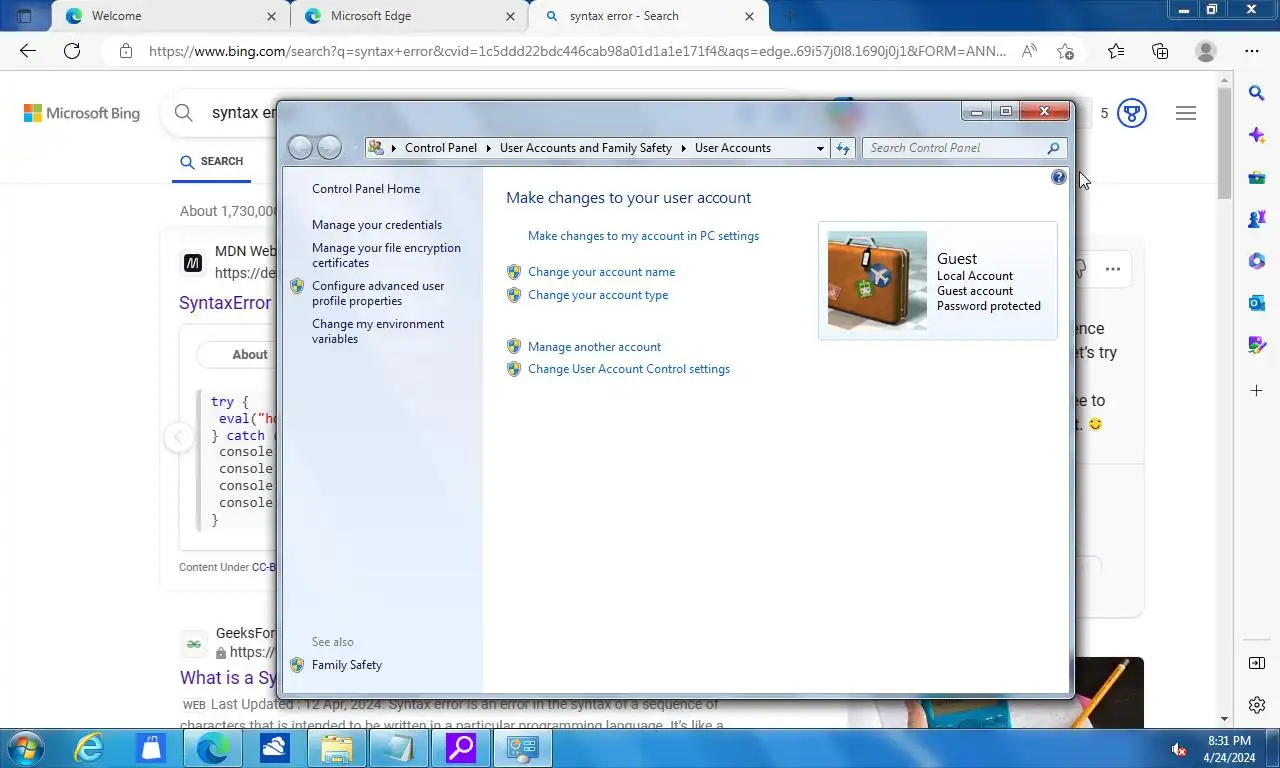This screenshot has width=1280, height=768.
Task: Open the Edge profile avatar
Action: [1206, 51]
